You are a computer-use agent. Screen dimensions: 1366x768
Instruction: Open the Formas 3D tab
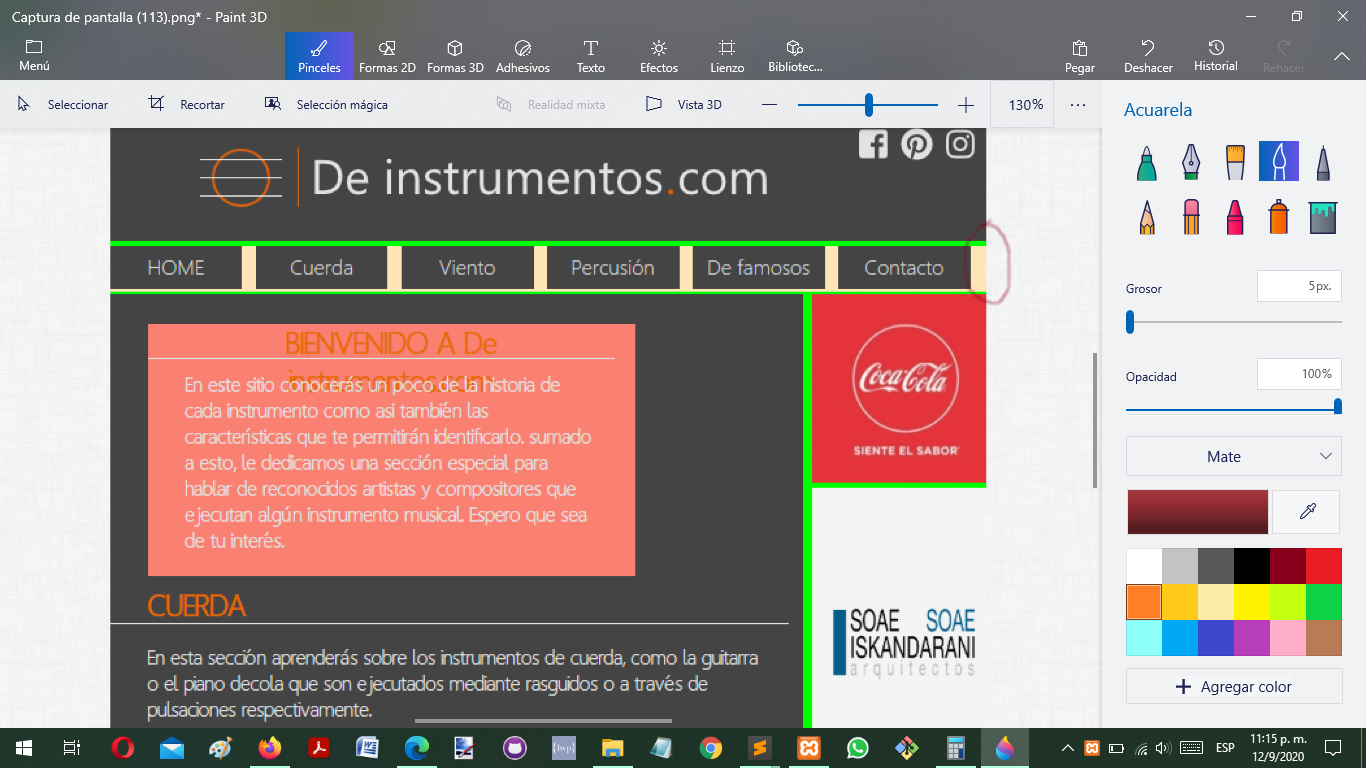455,56
